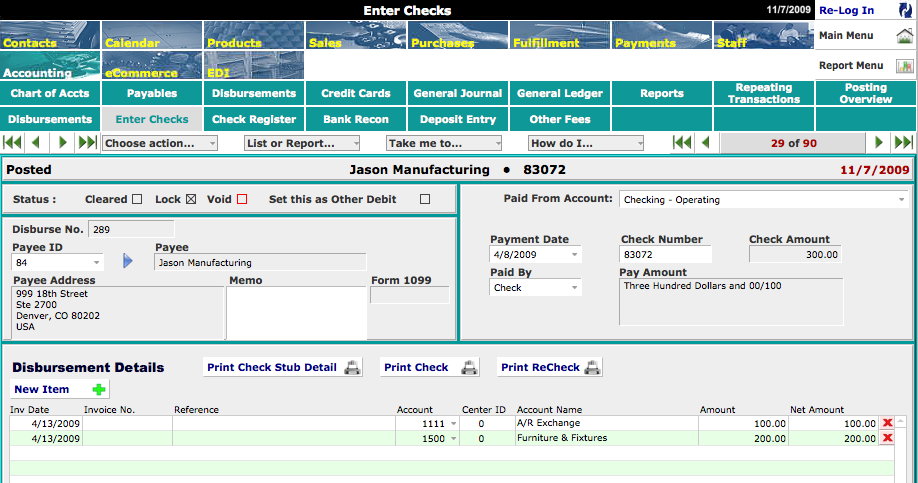
Task: Open the Payments module tile
Action: point(662,35)
